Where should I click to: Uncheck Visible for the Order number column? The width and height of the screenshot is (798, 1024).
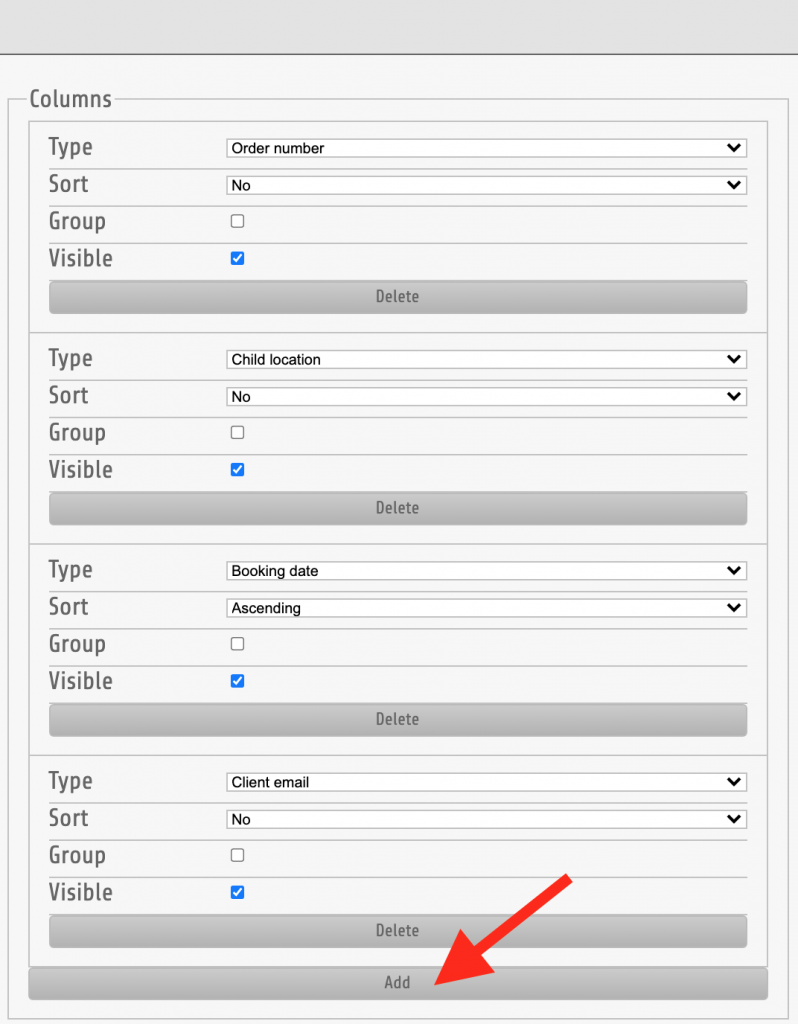click(x=238, y=259)
